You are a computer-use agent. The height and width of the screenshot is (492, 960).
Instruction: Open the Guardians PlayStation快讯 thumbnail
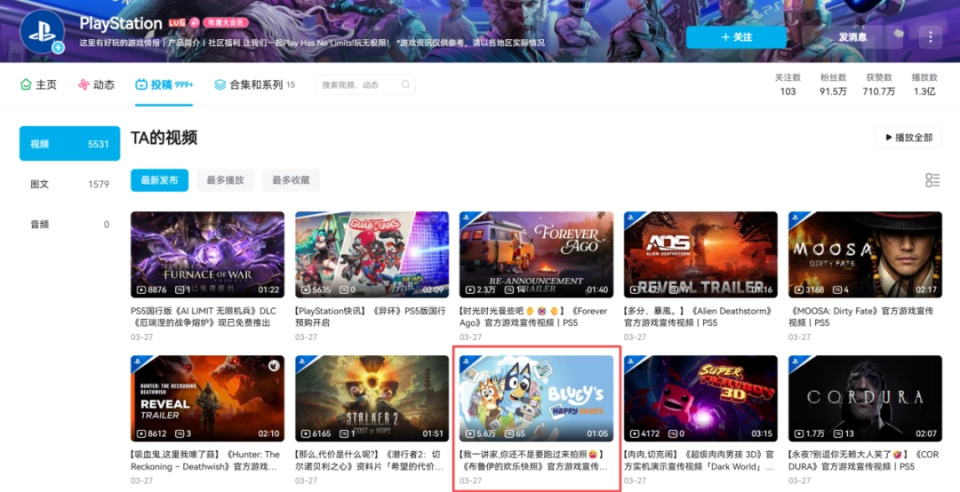point(372,255)
